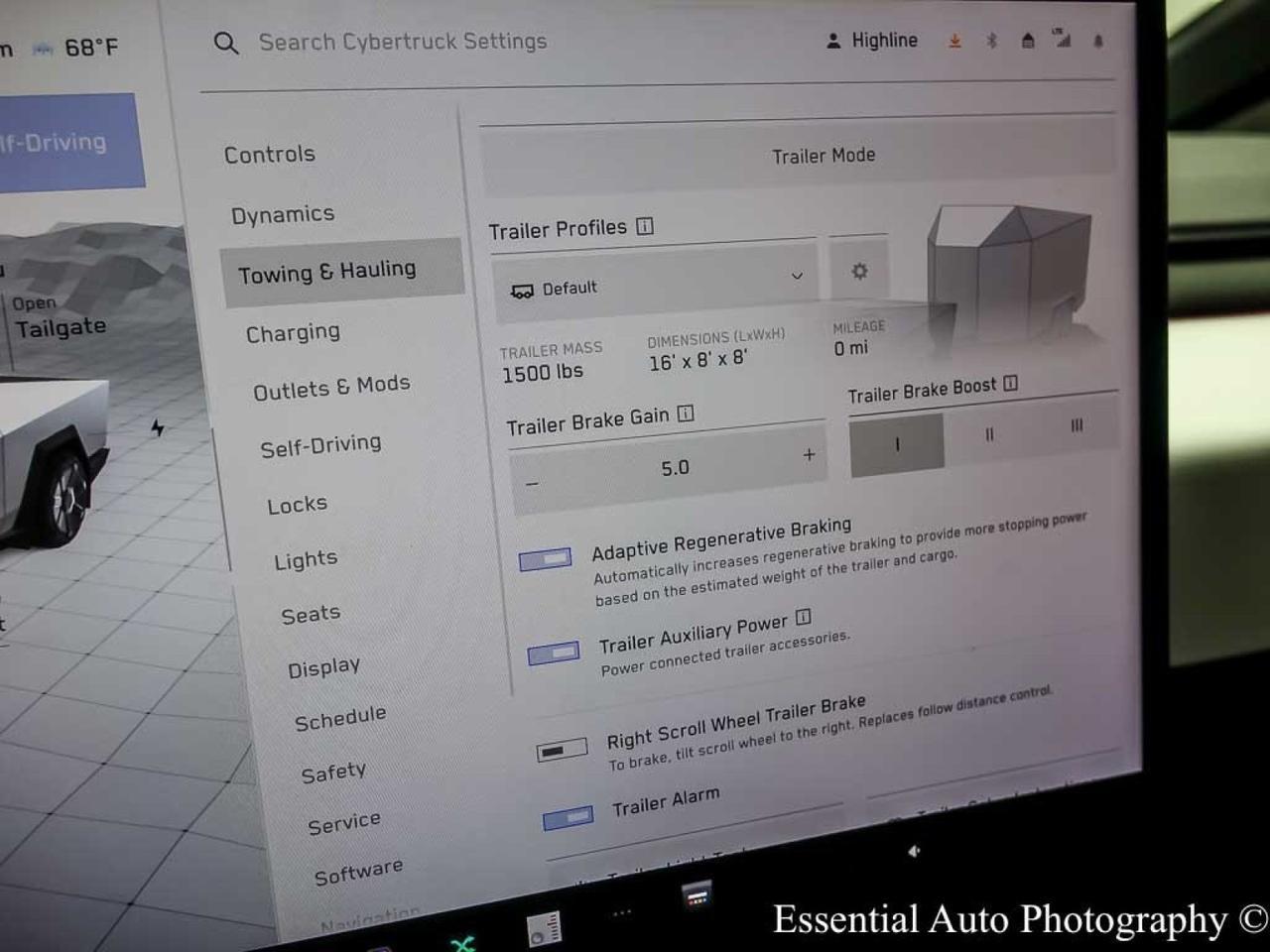Select Trailer Brake Boost level III
Image resolution: width=1270 pixels, height=952 pixels.
1077,426
